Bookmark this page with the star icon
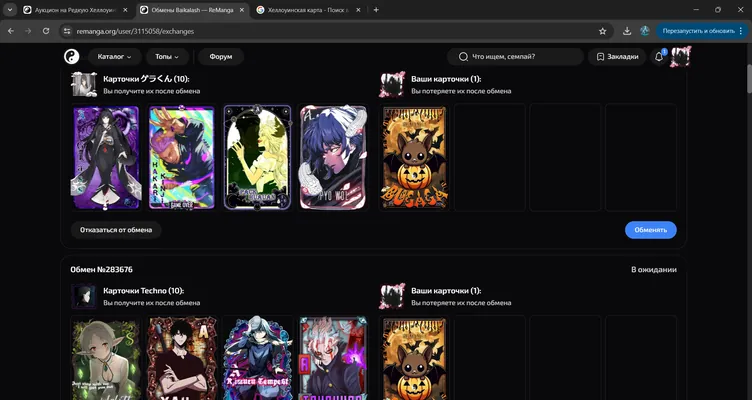Viewport: 752px width, 400px height. [602, 31]
